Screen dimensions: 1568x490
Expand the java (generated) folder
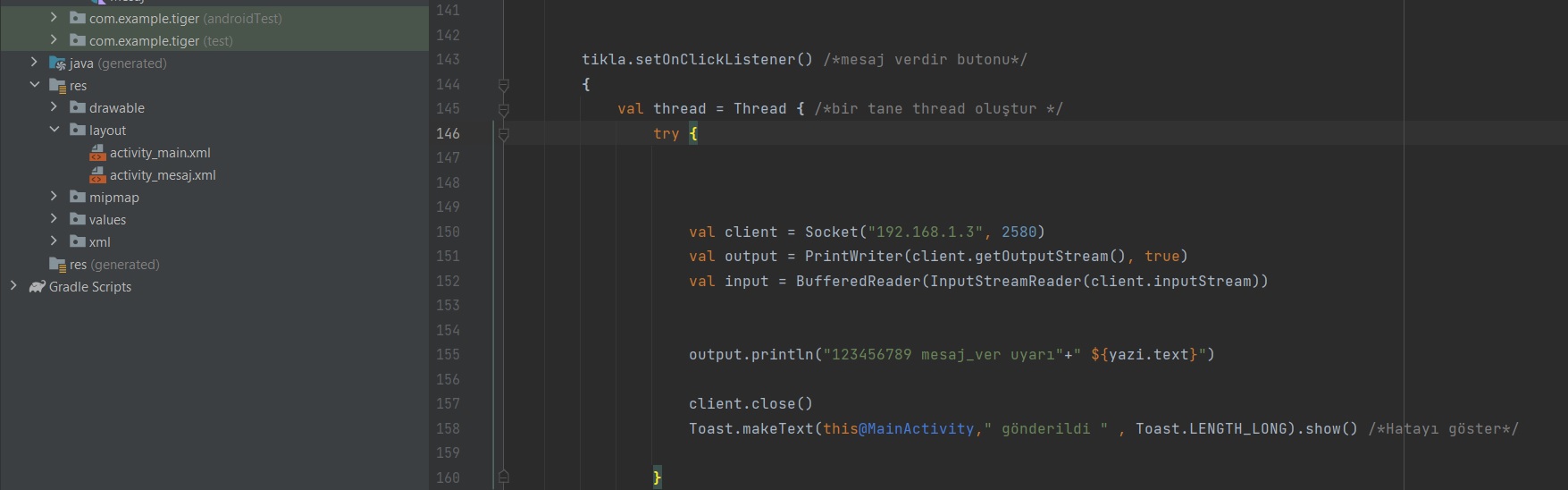pyautogui.click(x=34, y=62)
